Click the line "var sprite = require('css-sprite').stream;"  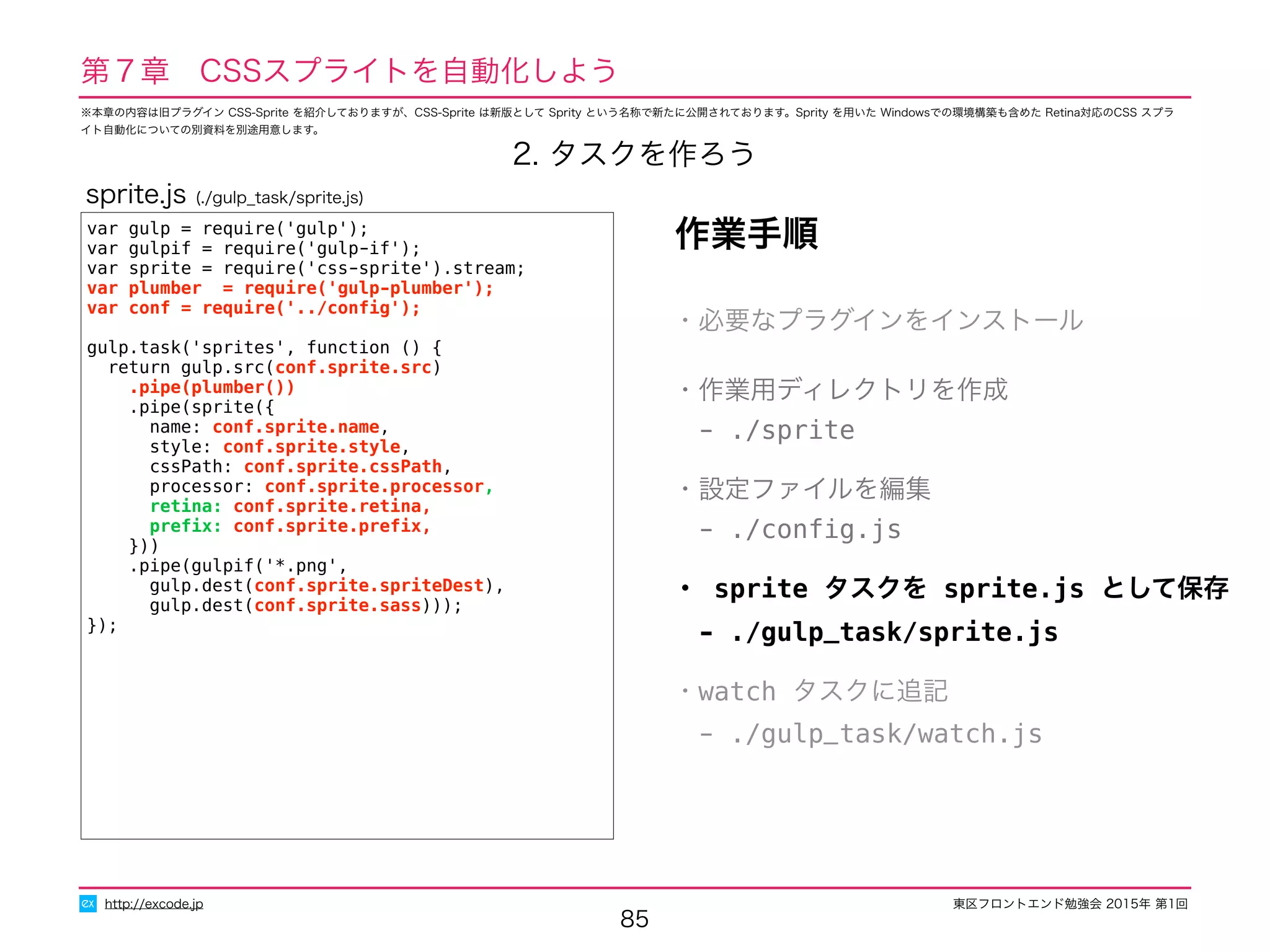(x=305, y=268)
